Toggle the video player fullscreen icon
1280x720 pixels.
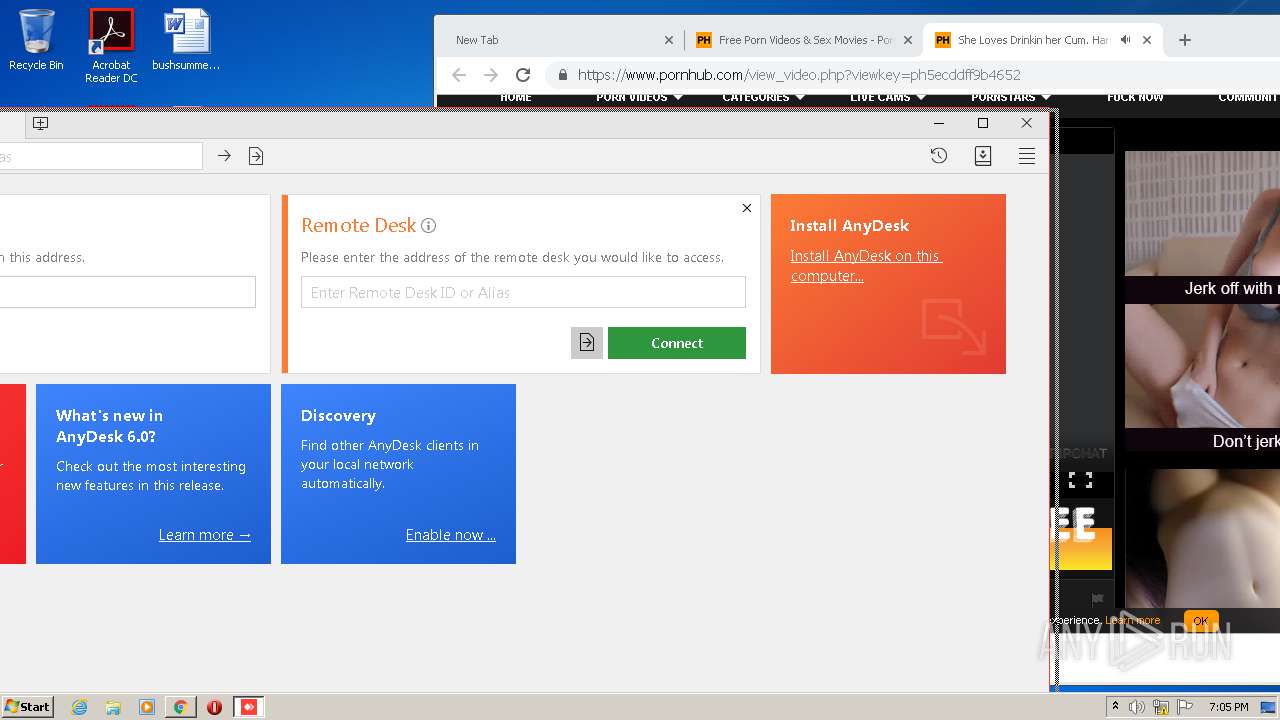pyautogui.click(x=1080, y=480)
